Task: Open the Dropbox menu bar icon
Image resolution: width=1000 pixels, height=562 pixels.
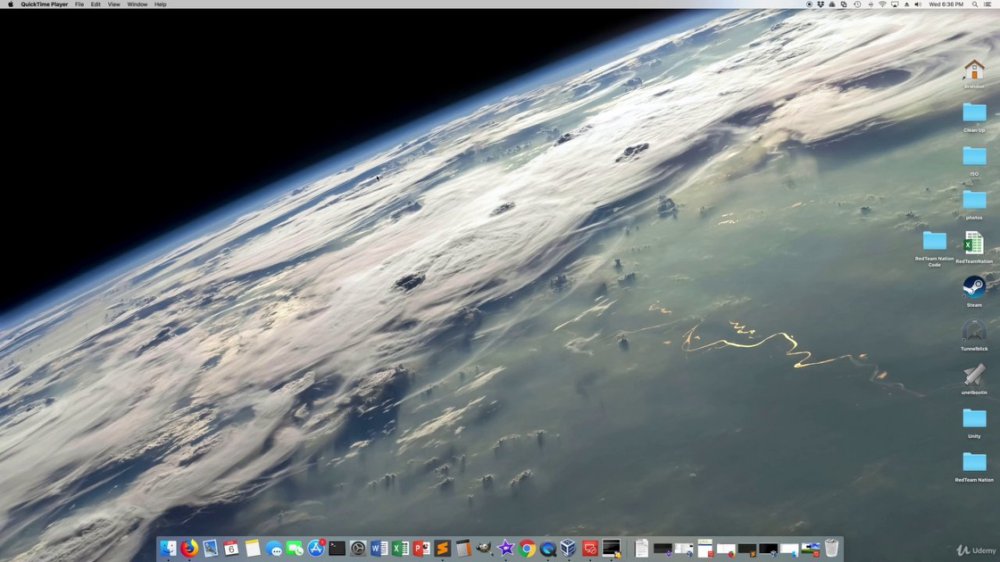Action: click(821, 4)
